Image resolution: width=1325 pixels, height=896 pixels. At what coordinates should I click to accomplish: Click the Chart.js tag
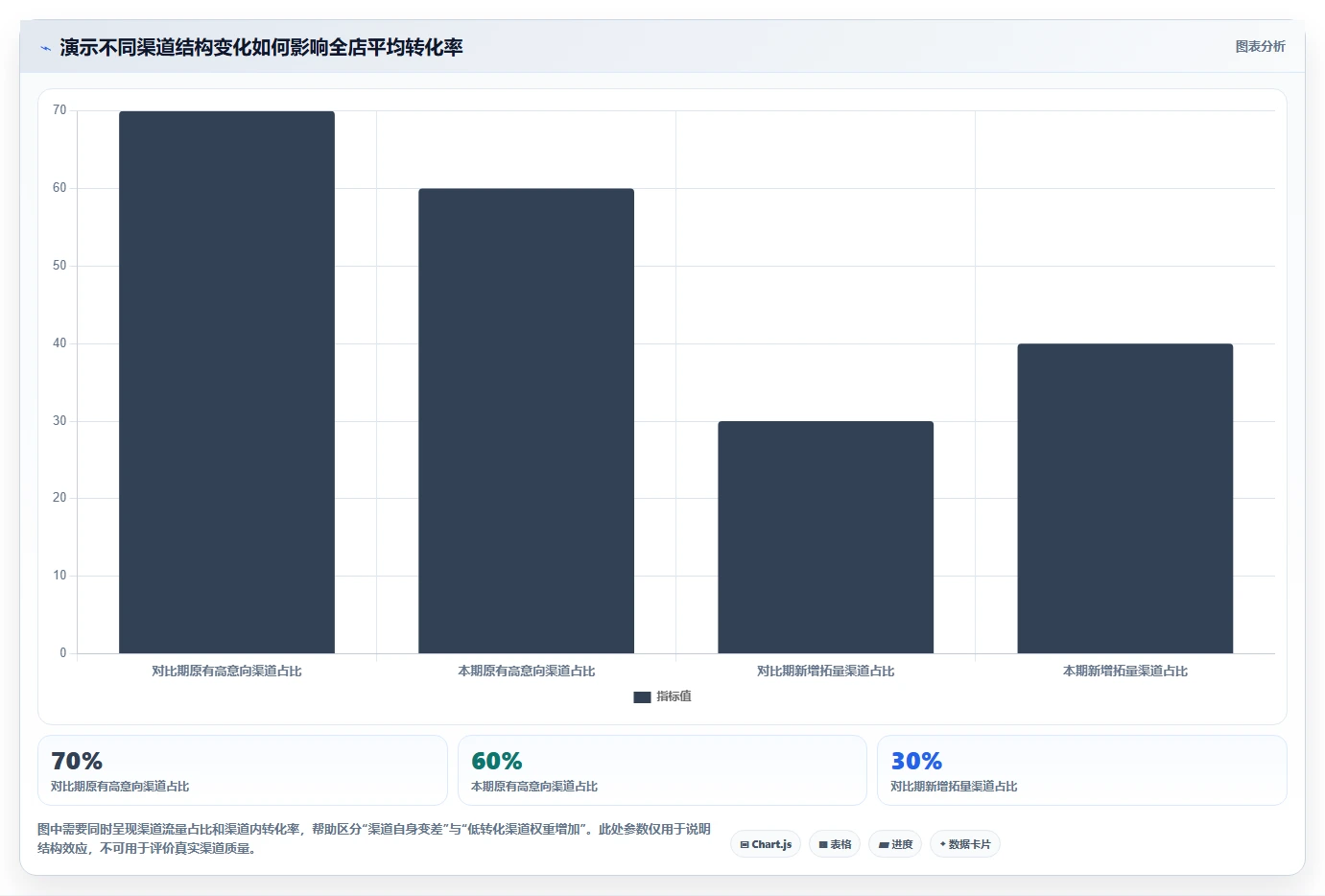click(x=766, y=844)
